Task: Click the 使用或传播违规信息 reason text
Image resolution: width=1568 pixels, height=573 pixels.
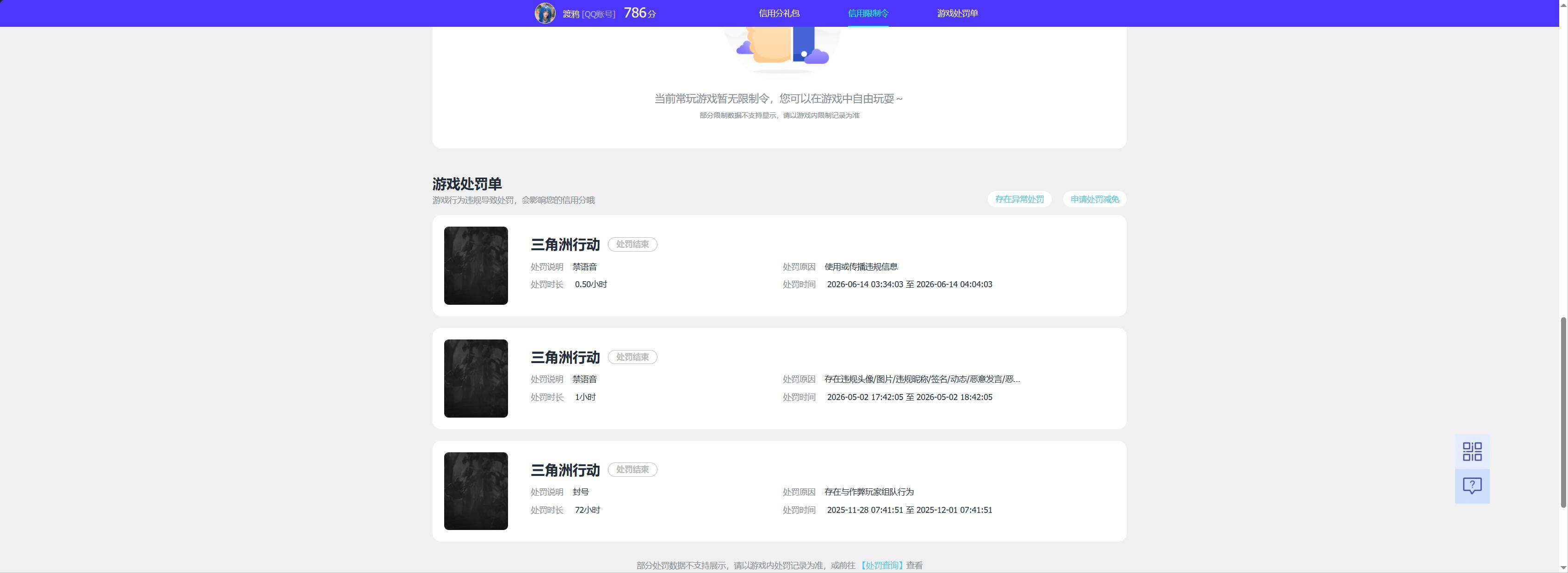Action: pyautogui.click(x=861, y=266)
